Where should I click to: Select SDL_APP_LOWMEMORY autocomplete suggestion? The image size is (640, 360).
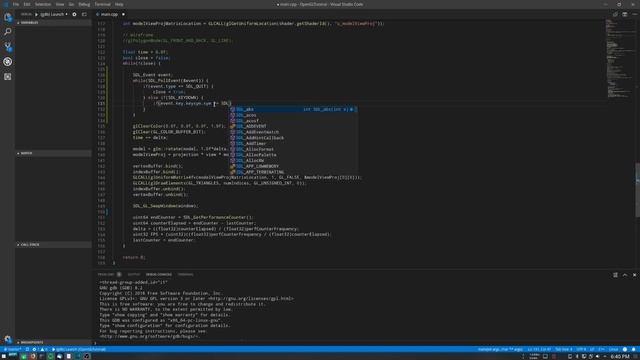293,167
